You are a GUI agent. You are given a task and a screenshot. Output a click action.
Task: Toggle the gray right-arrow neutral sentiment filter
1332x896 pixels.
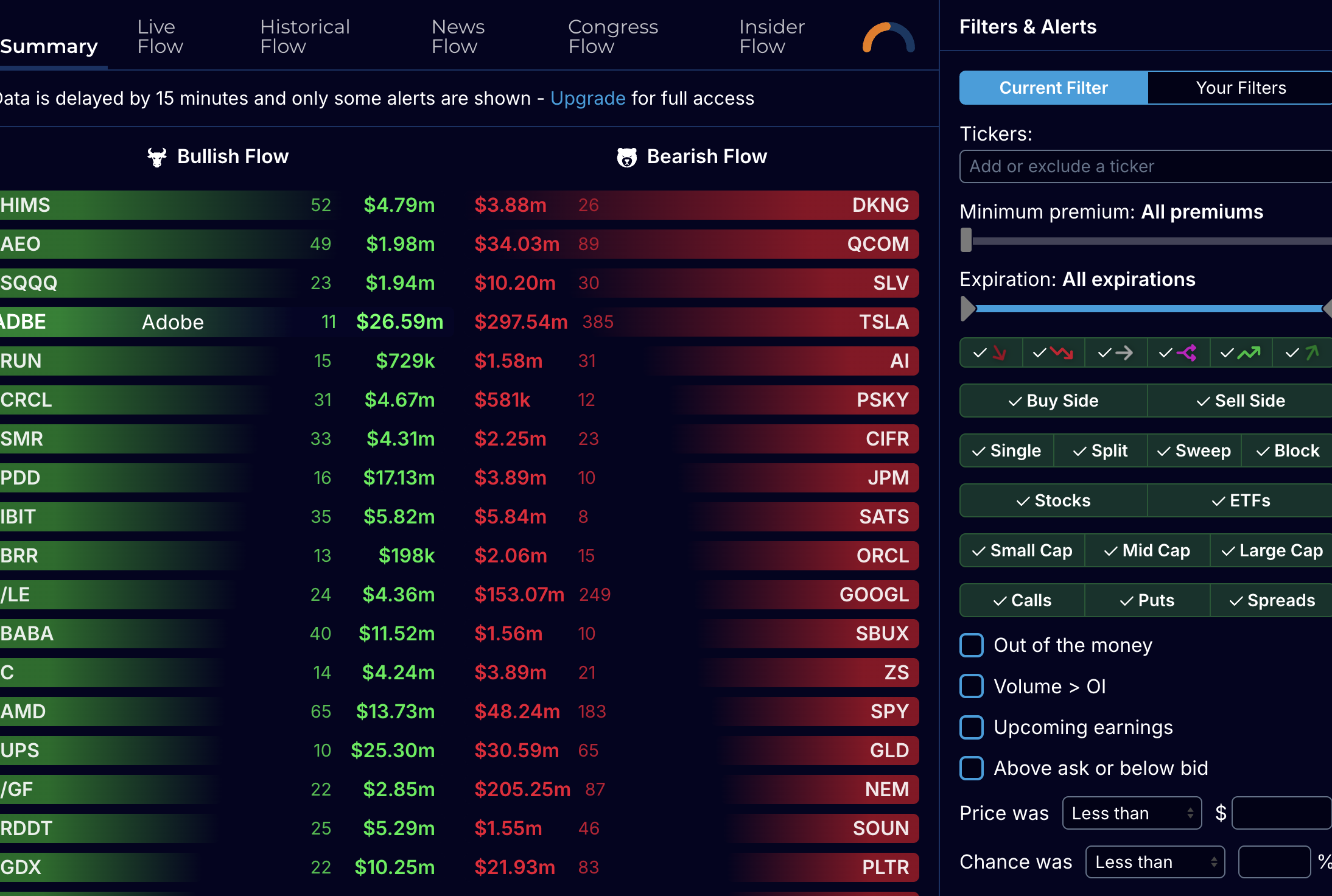click(x=1116, y=352)
